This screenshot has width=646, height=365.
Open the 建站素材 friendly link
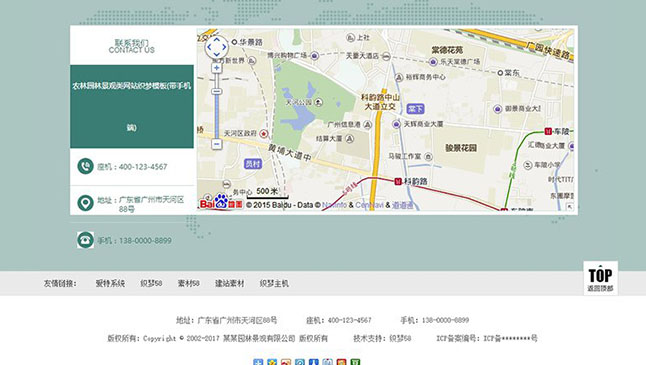tap(230, 283)
